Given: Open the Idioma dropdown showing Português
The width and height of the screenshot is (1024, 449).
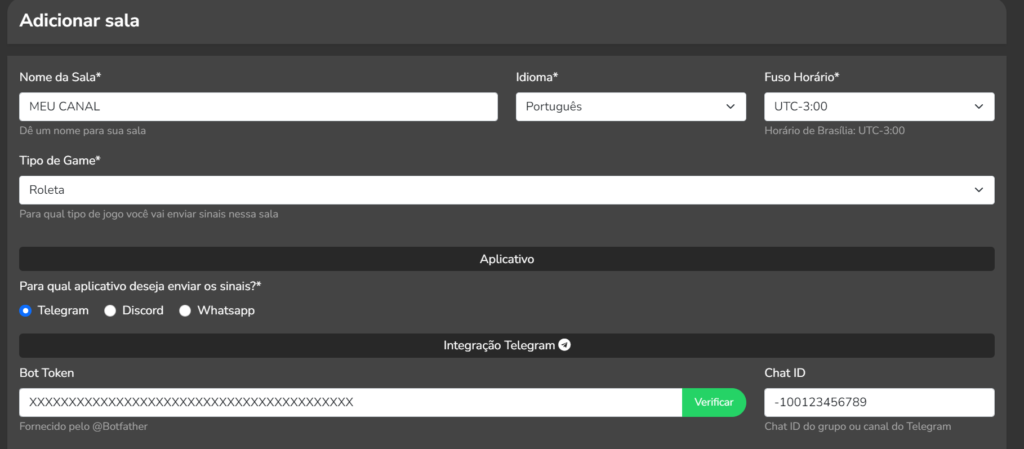Looking at the screenshot, I should [x=627, y=107].
